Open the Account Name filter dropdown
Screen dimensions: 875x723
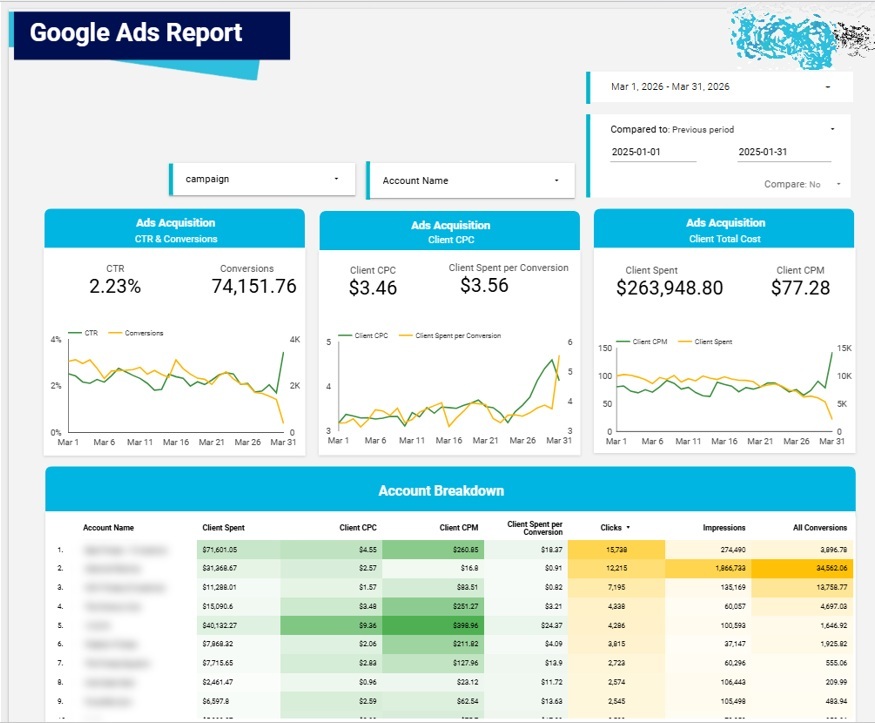click(471, 181)
